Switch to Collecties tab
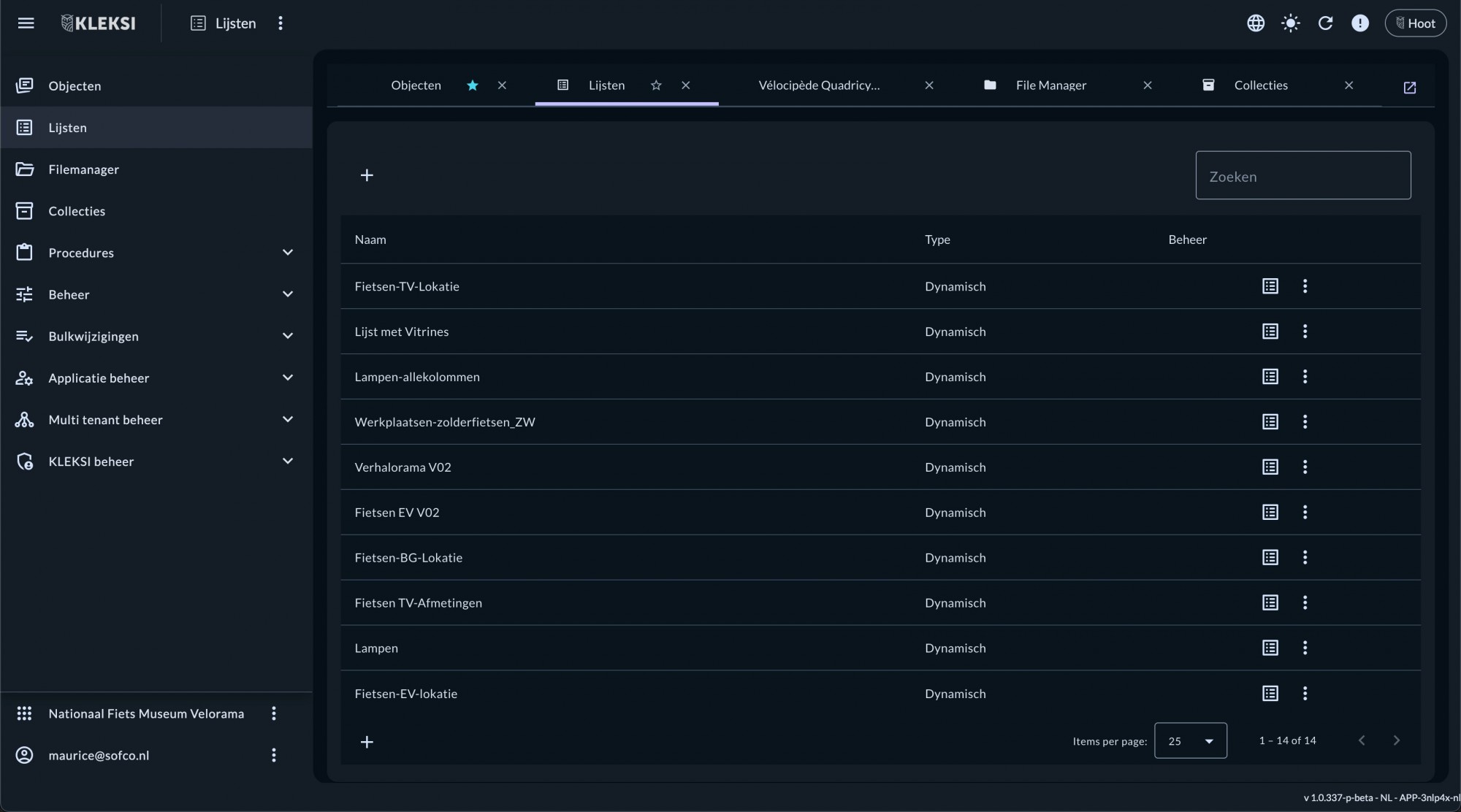 coord(1261,85)
